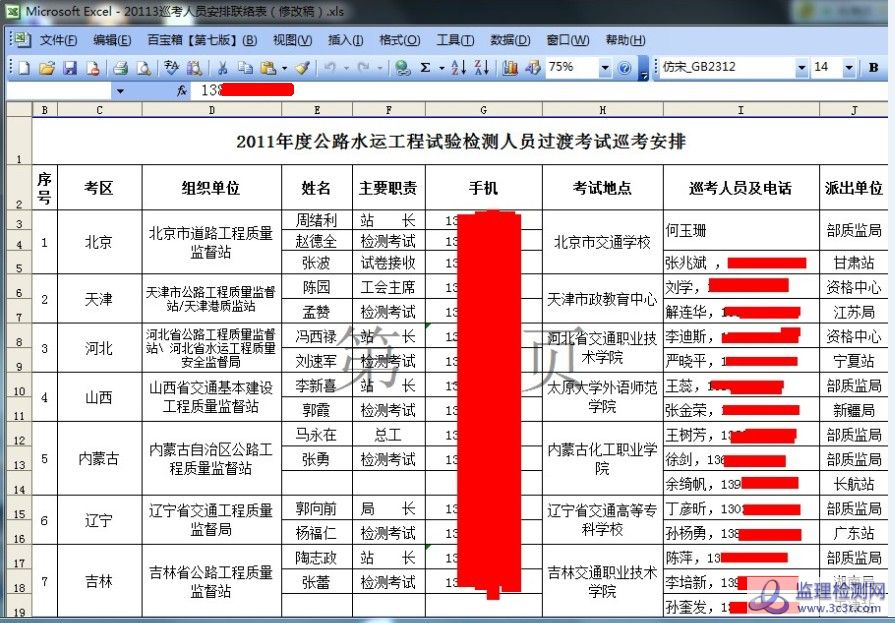Click the Open folder icon
The width and height of the screenshot is (895, 623).
click(46, 68)
